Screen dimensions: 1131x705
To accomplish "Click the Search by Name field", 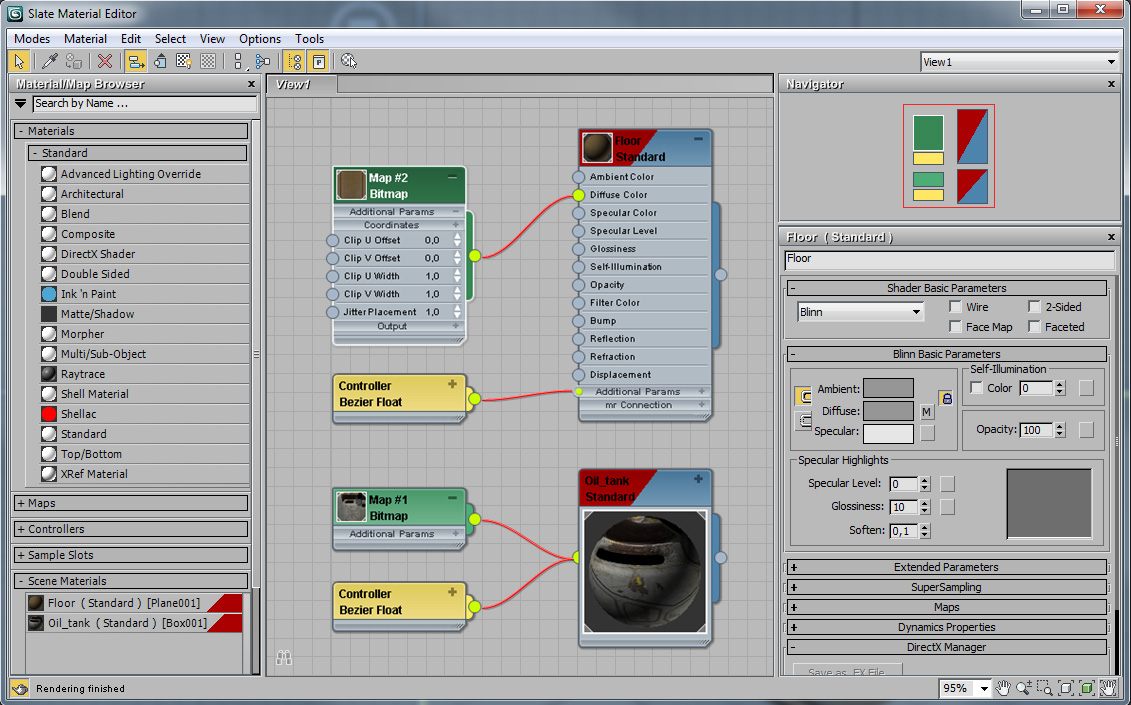I will tap(144, 103).
